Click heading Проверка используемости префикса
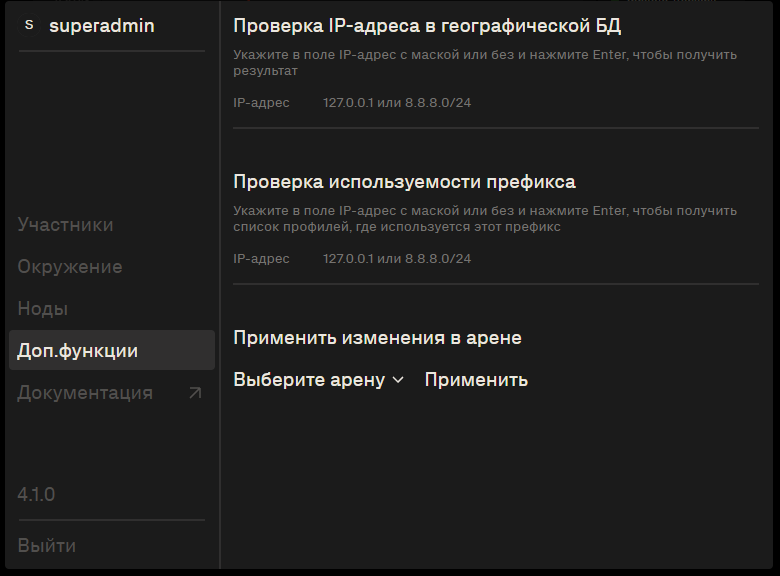780x576 pixels. (x=404, y=182)
